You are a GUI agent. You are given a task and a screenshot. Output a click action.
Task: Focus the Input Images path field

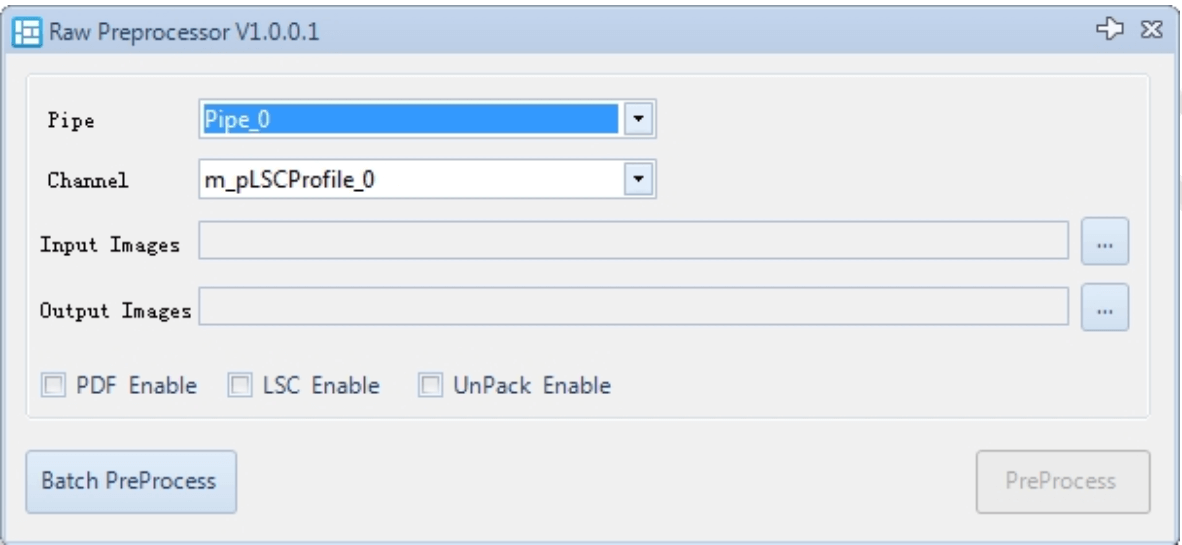tap(636, 241)
